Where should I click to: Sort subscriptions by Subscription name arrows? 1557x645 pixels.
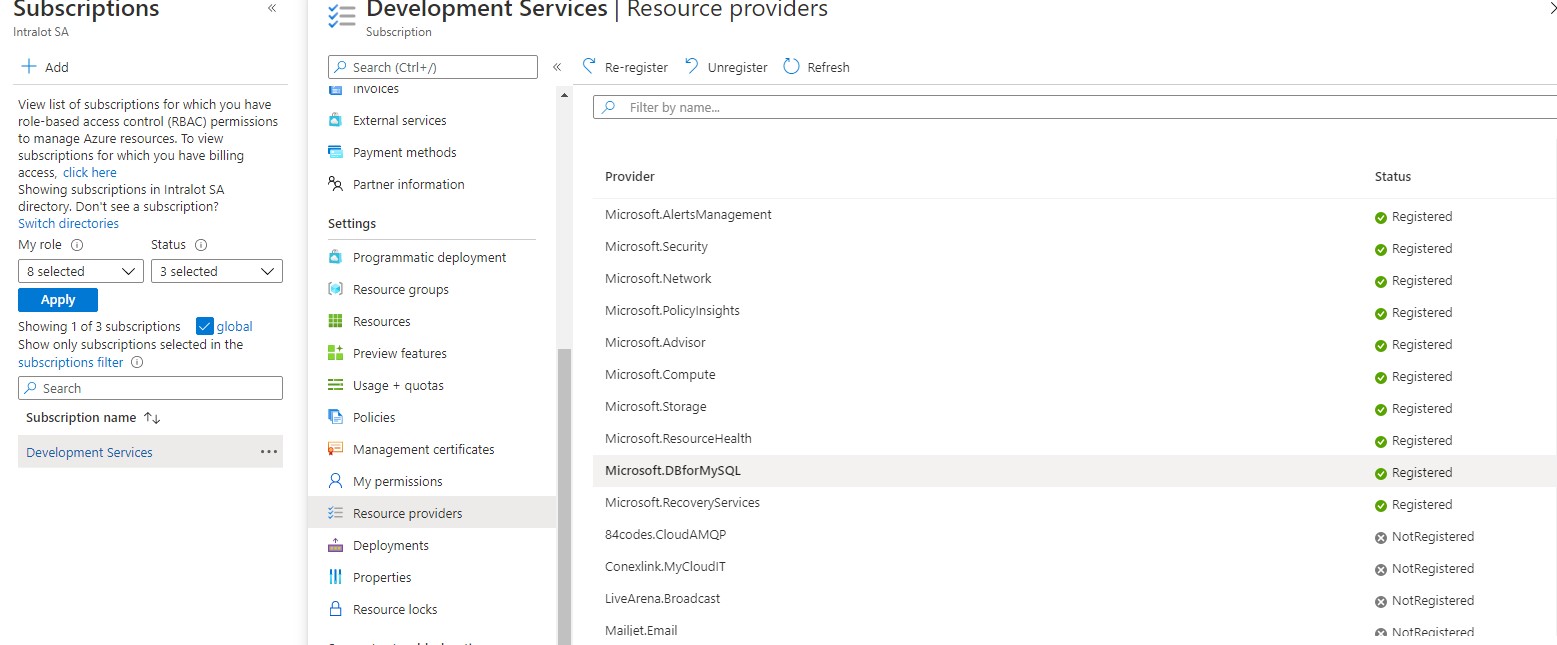click(x=152, y=418)
